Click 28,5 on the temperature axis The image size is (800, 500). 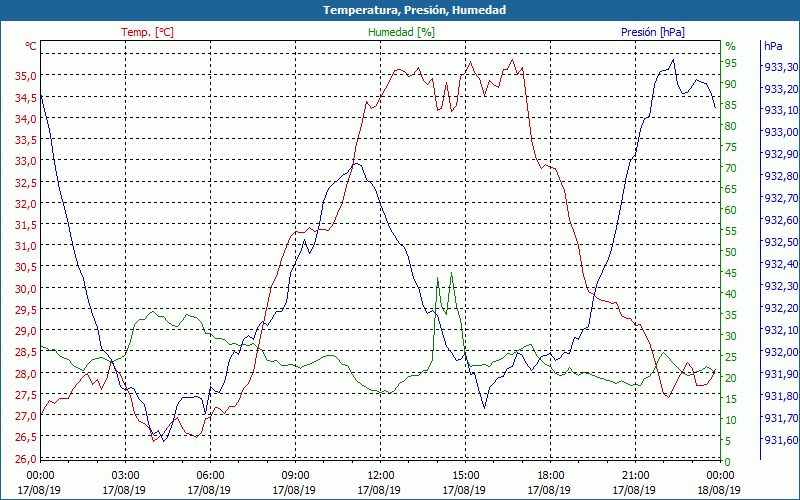pos(25,352)
